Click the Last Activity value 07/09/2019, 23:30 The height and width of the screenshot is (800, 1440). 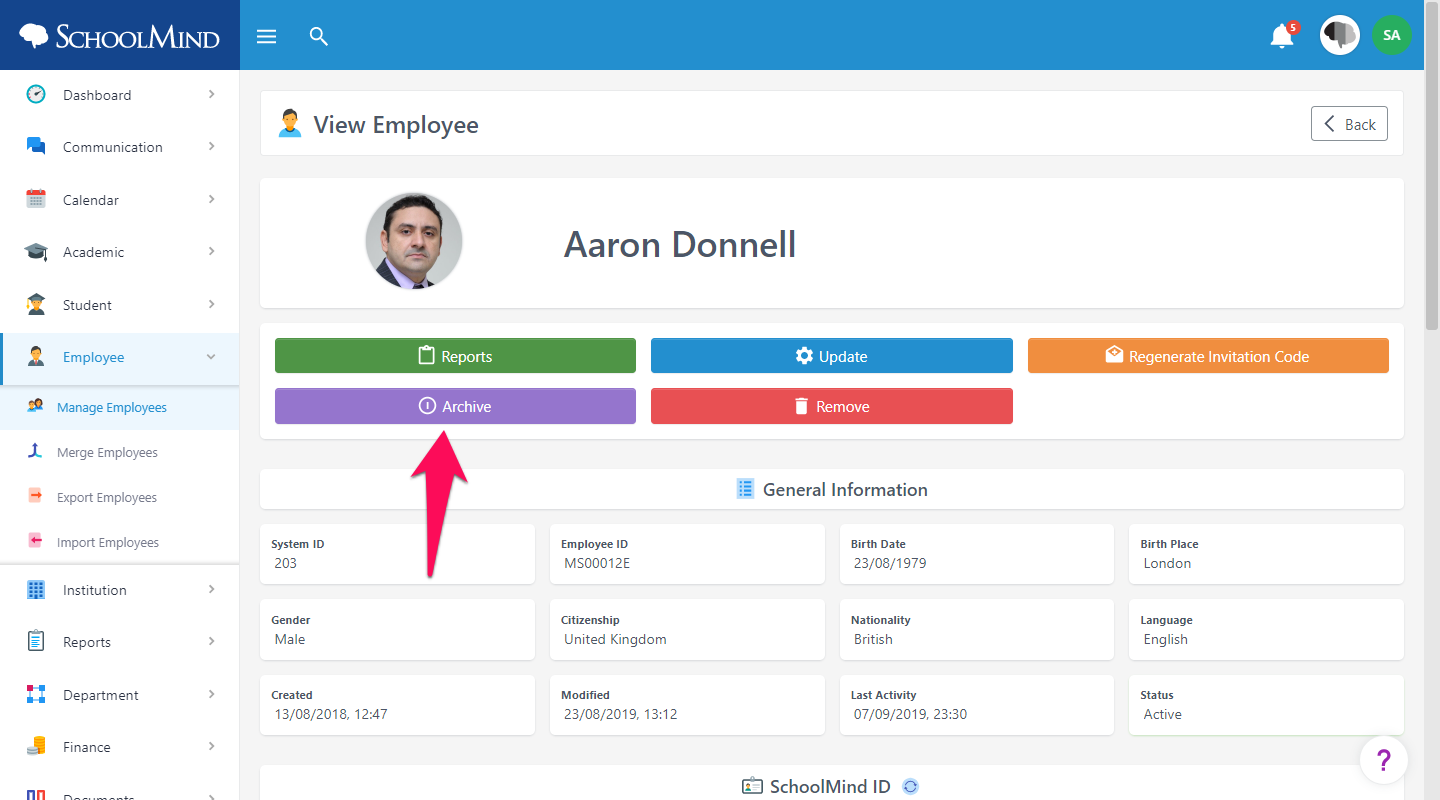910,714
